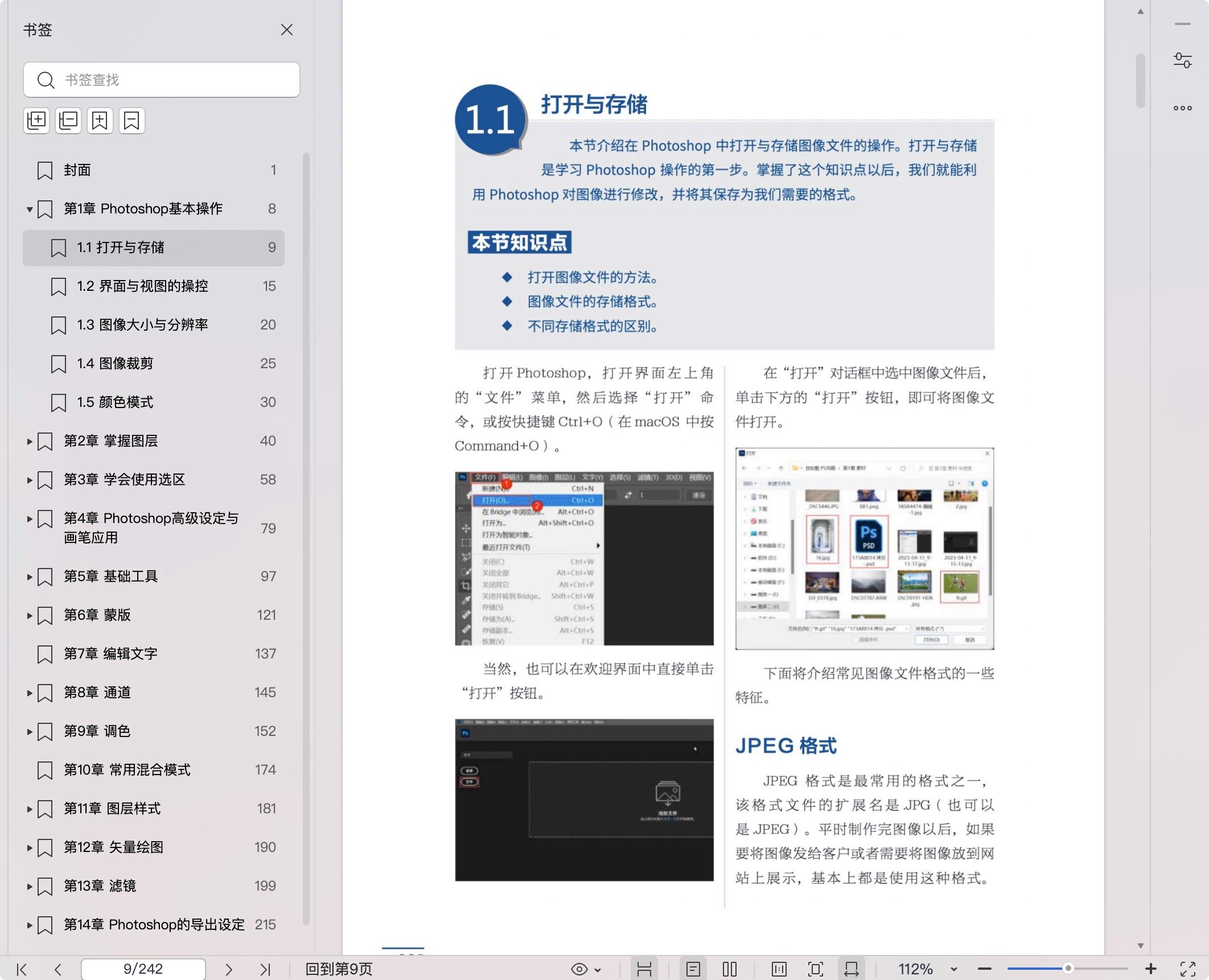1209x980 pixels.
Task: Click 回到第9页 link
Action: point(339,969)
